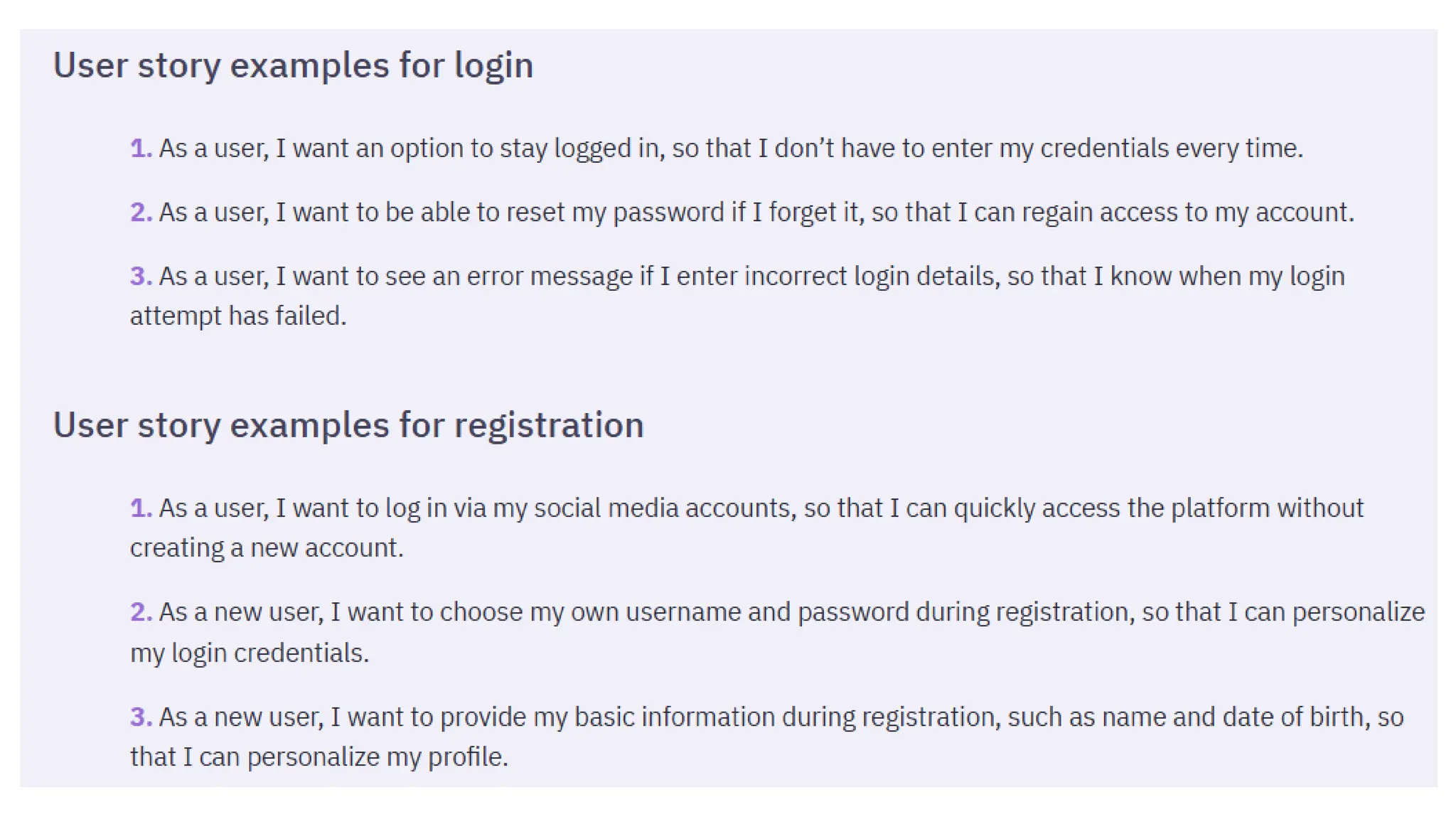
Task: Click the "creating a new account." text line
Action: 267,548
